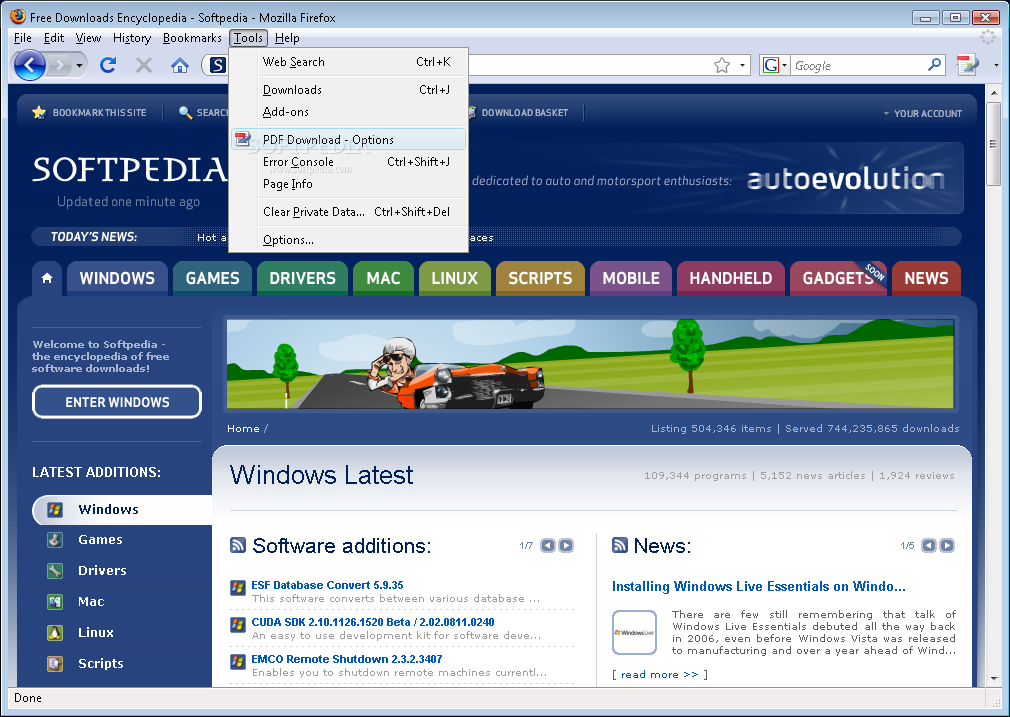The width and height of the screenshot is (1010, 717).
Task: Open the View menu
Action: [x=88, y=38]
